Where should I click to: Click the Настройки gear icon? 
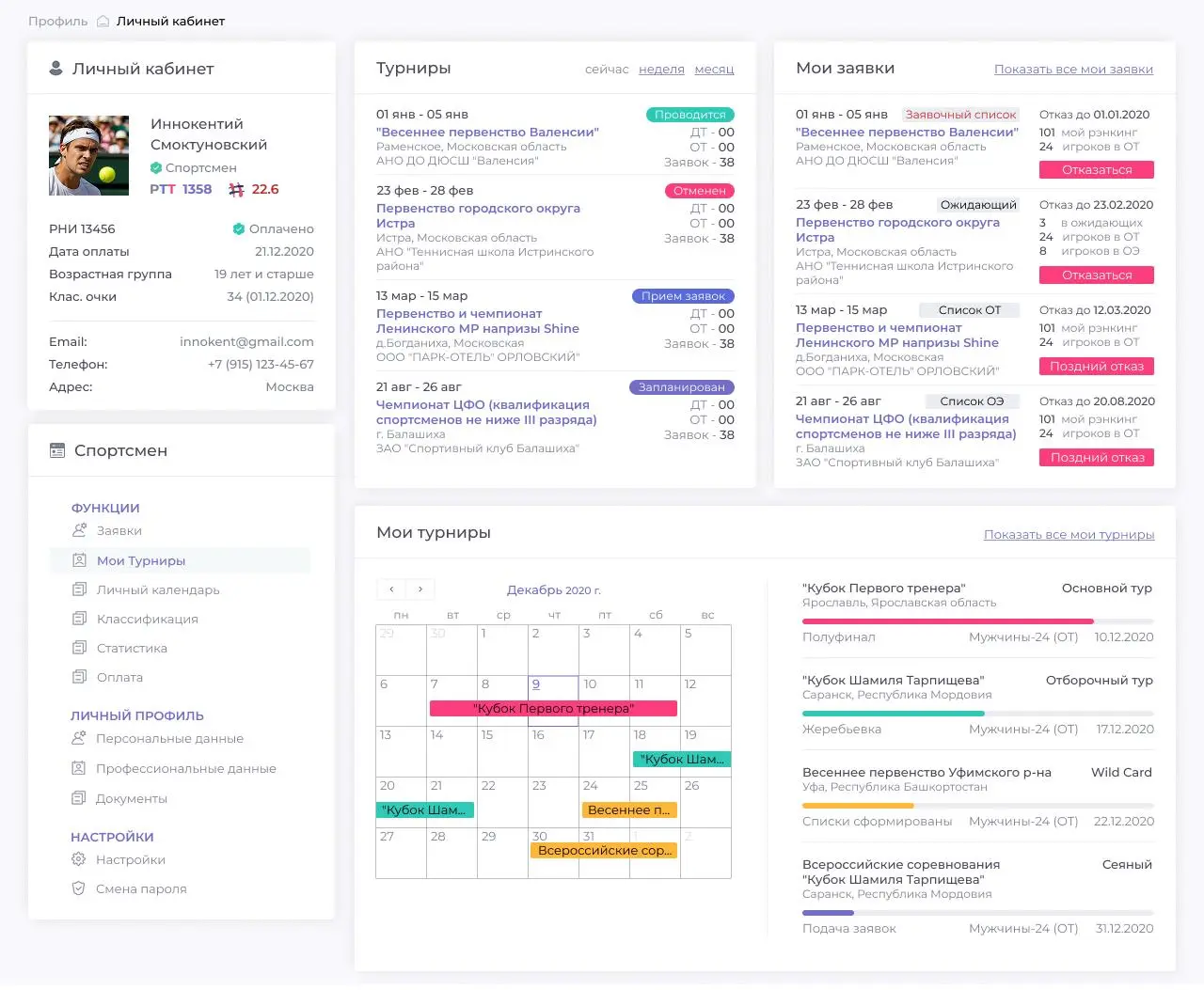[79, 859]
